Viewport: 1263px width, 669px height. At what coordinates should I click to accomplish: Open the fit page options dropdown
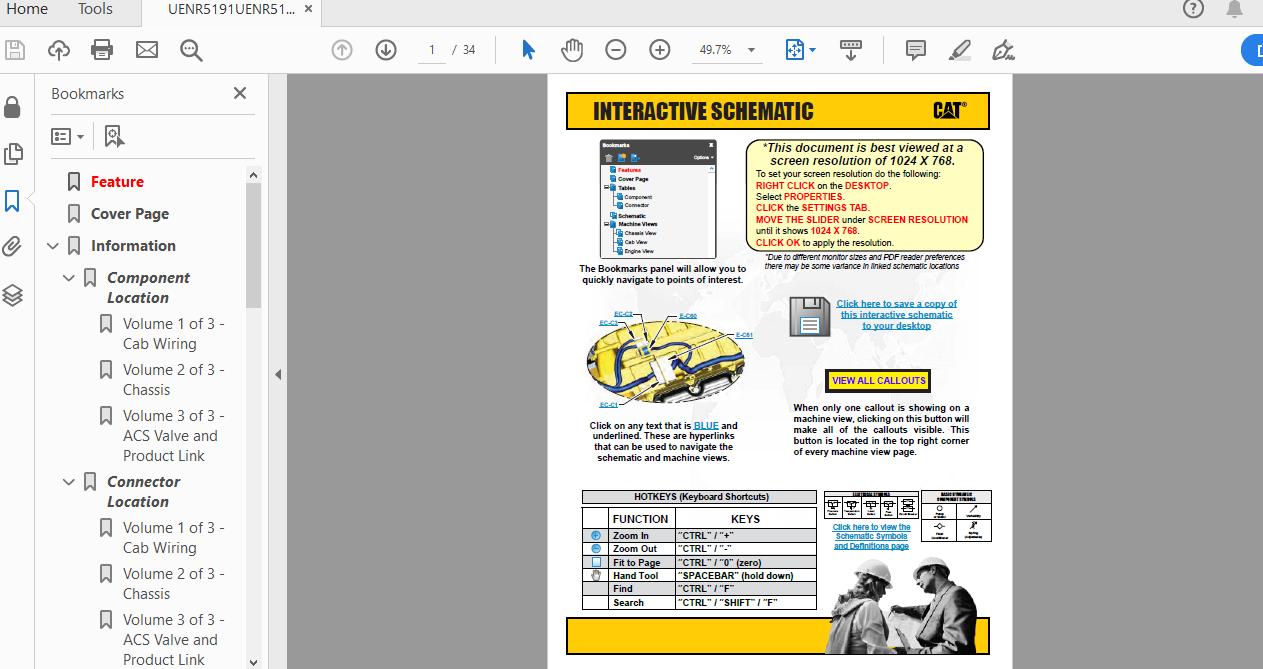click(801, 50)
